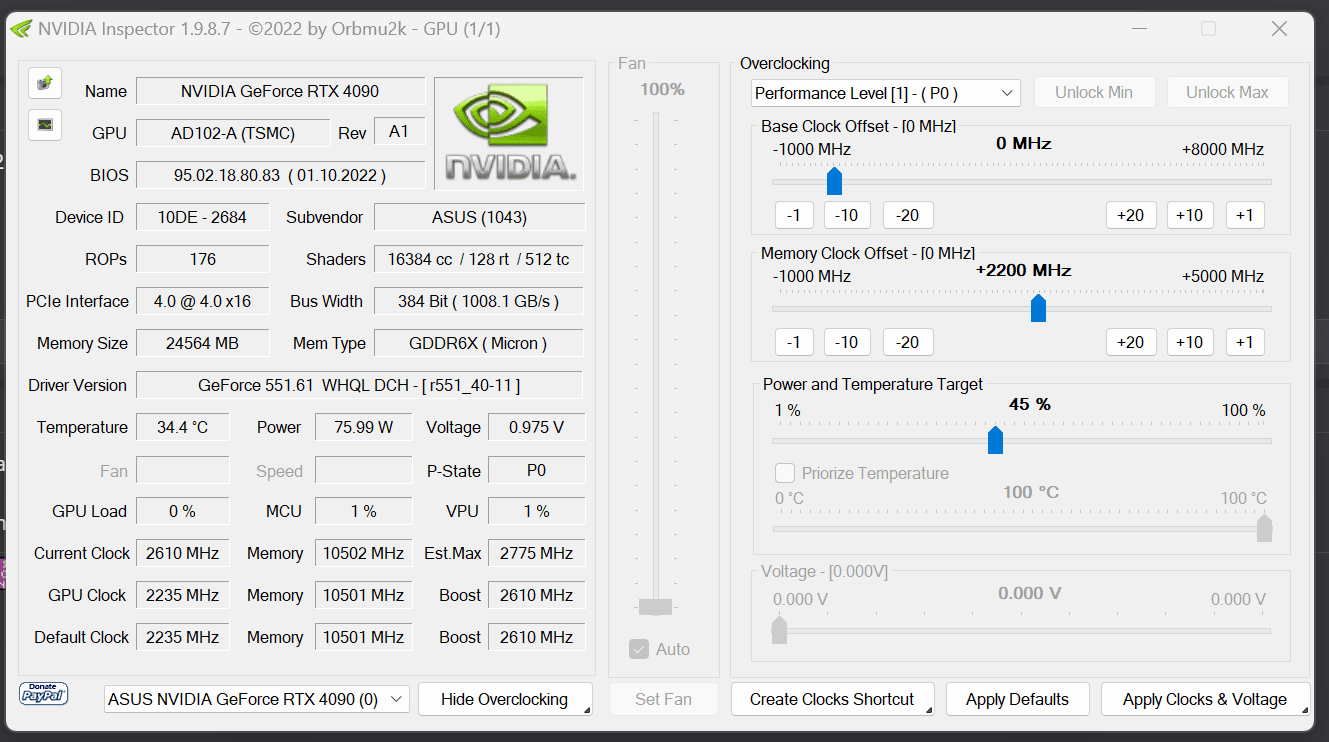
Task: Click the Subvendor value ASUS (1043)
Action: (479, 217)
